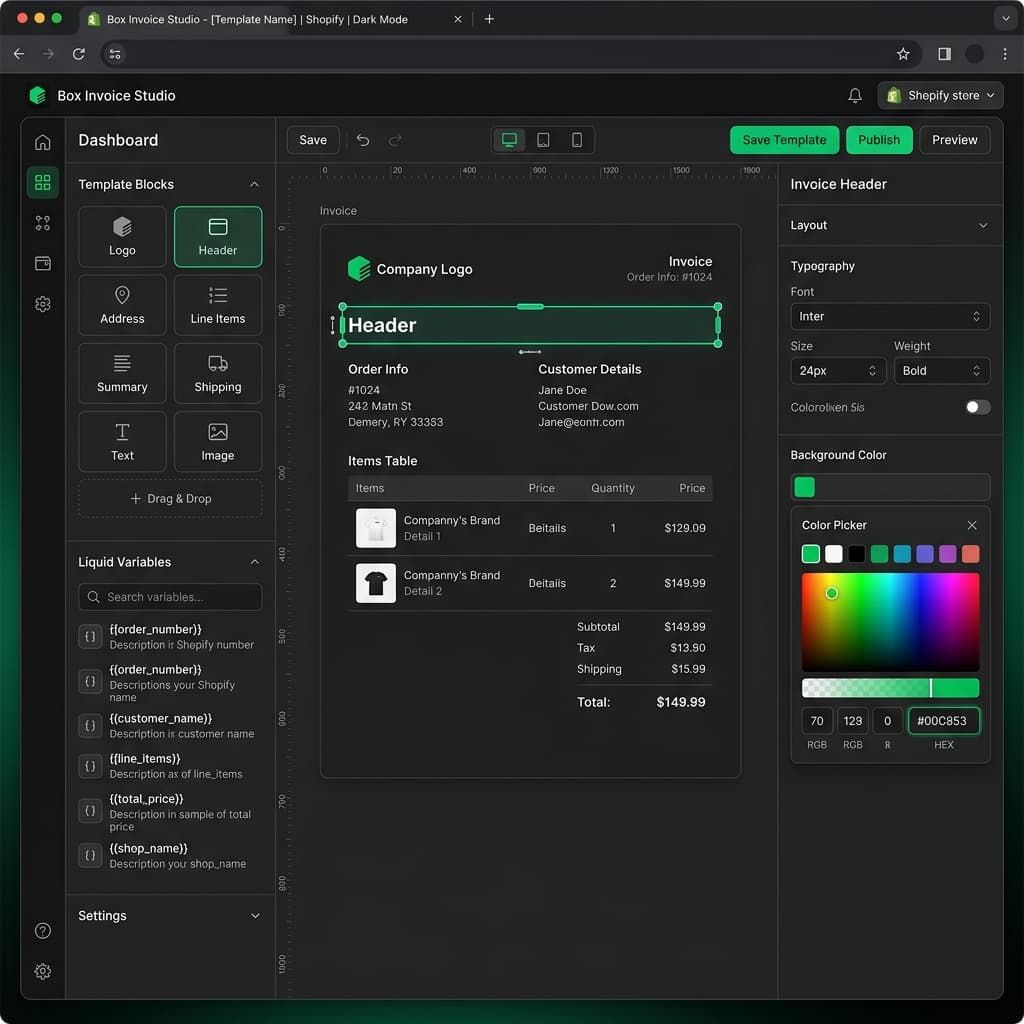
Task: Switch to desktop preview mode
Action: coord(509,140)
